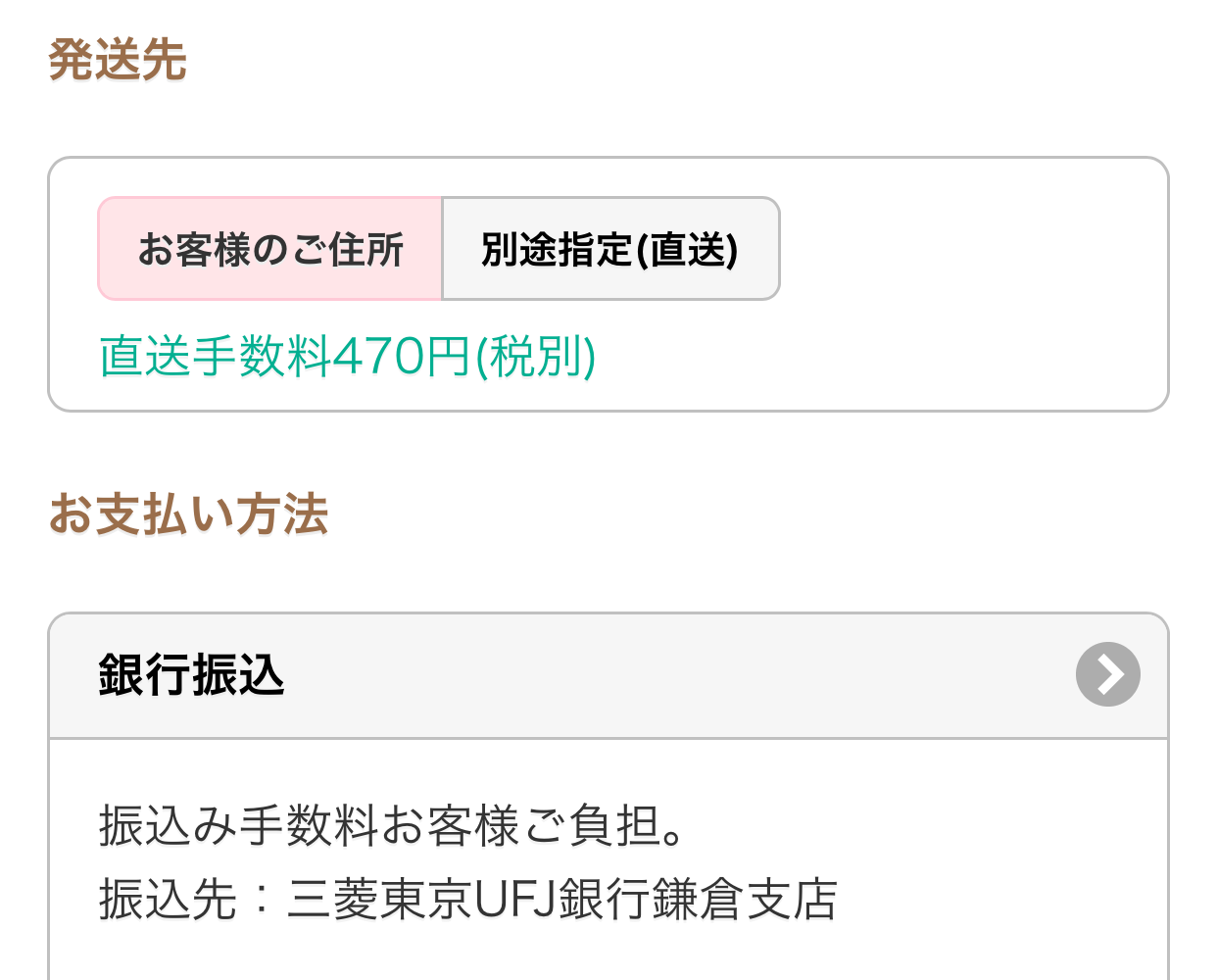Click the 銀行振込 label text
Viewport: 1217px width, 980px height.
191,675
